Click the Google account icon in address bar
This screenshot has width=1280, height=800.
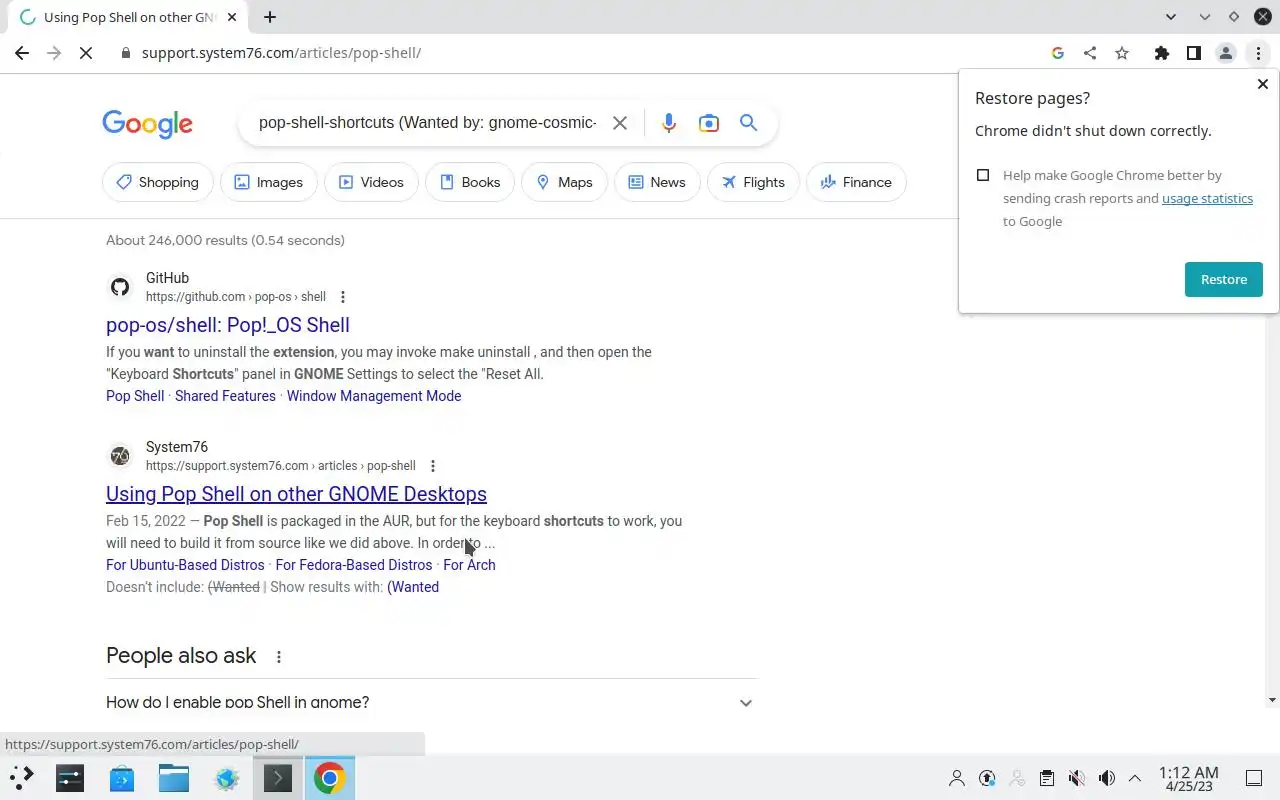coord(1058,53)
